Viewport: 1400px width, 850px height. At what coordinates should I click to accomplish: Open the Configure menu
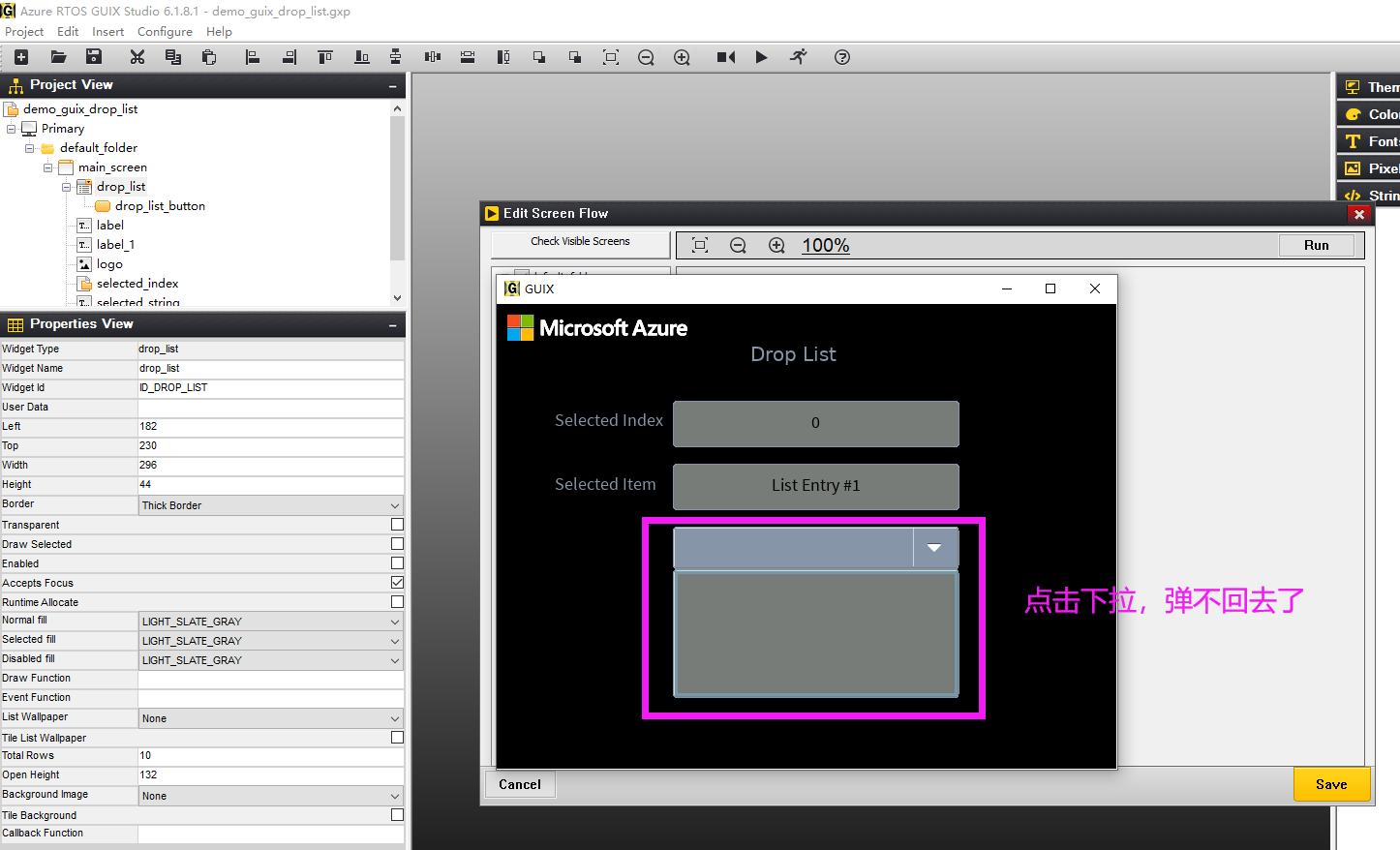pyautogui.click(x=165, y=32)
